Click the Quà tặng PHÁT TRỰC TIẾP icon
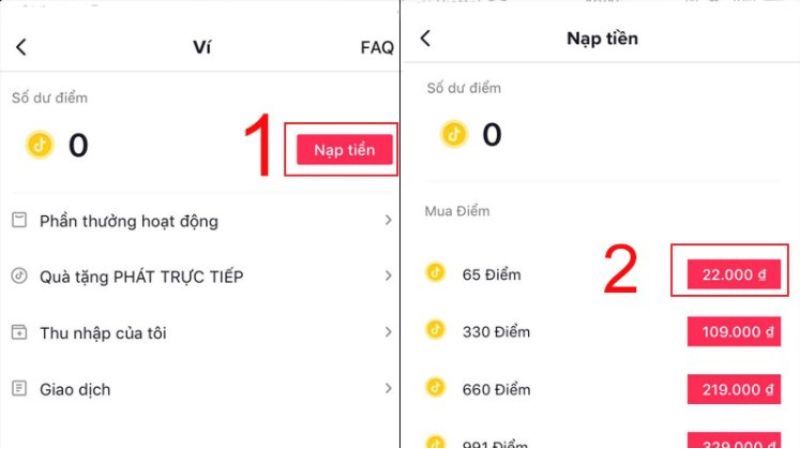Screen dimensions: 800x449 pos(19,276)
